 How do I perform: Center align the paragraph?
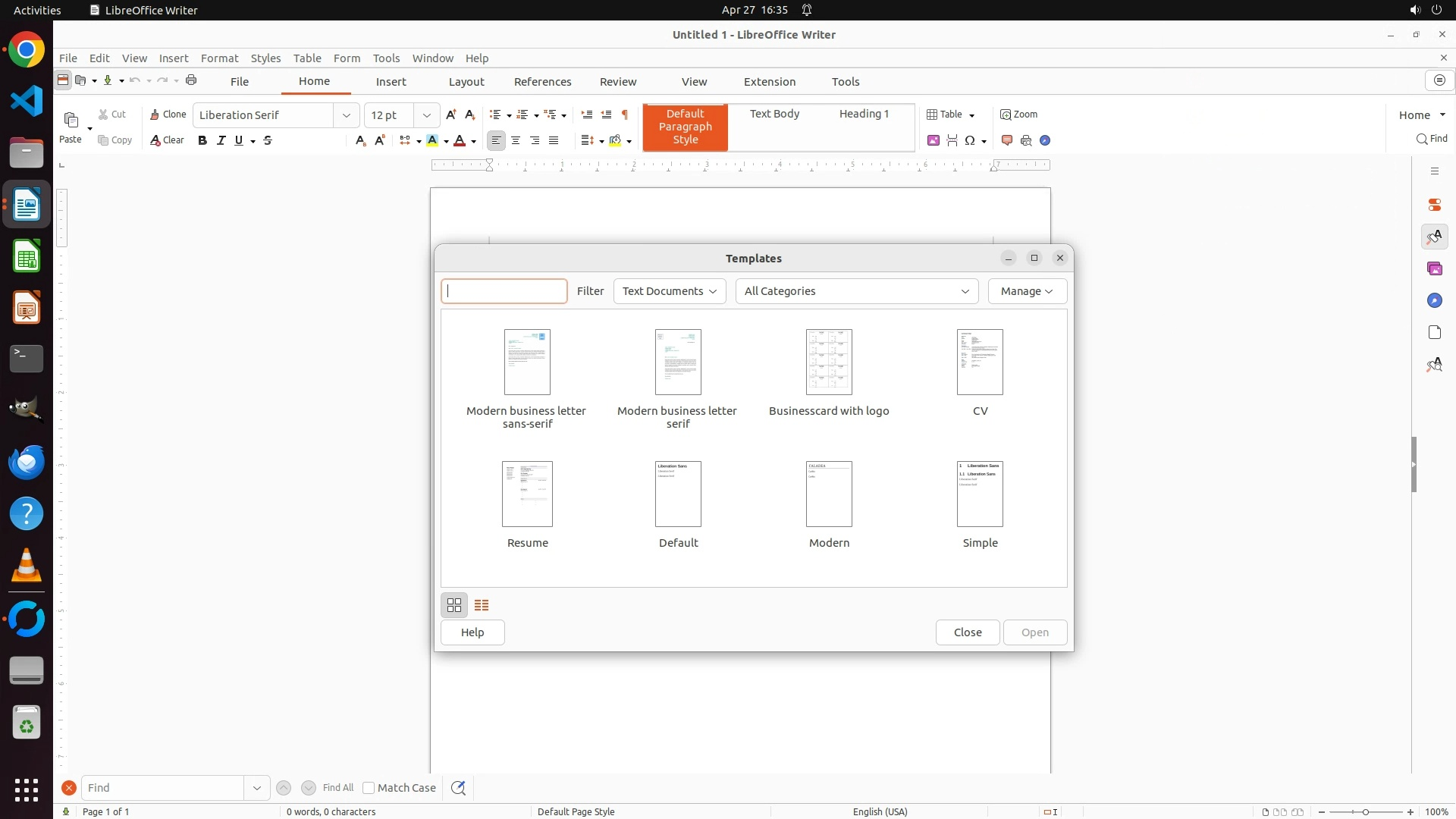click(x=516, y=140)
